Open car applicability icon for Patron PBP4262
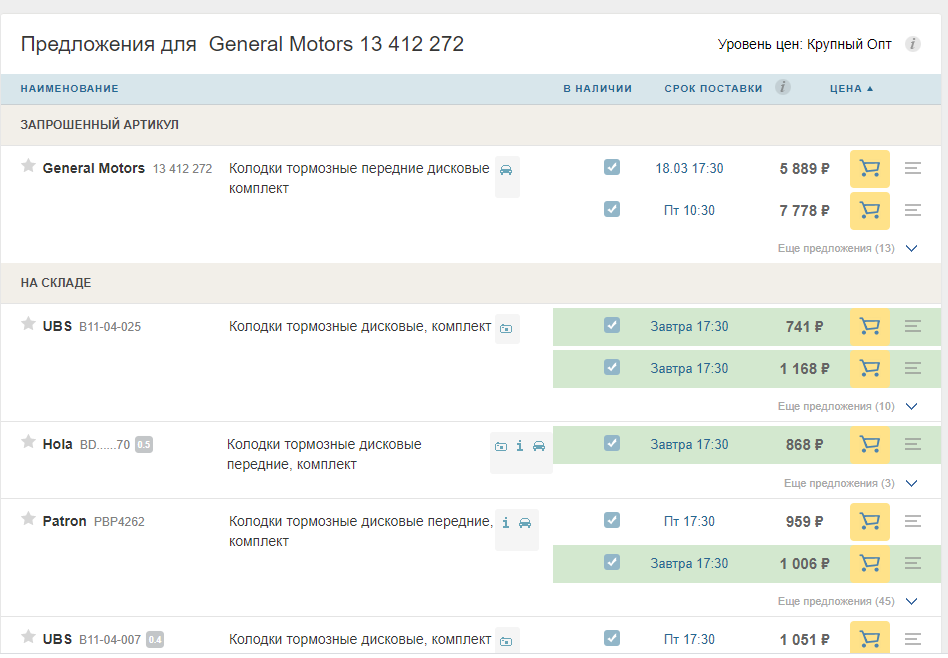The image size is (948, 658). coord(525,523)
